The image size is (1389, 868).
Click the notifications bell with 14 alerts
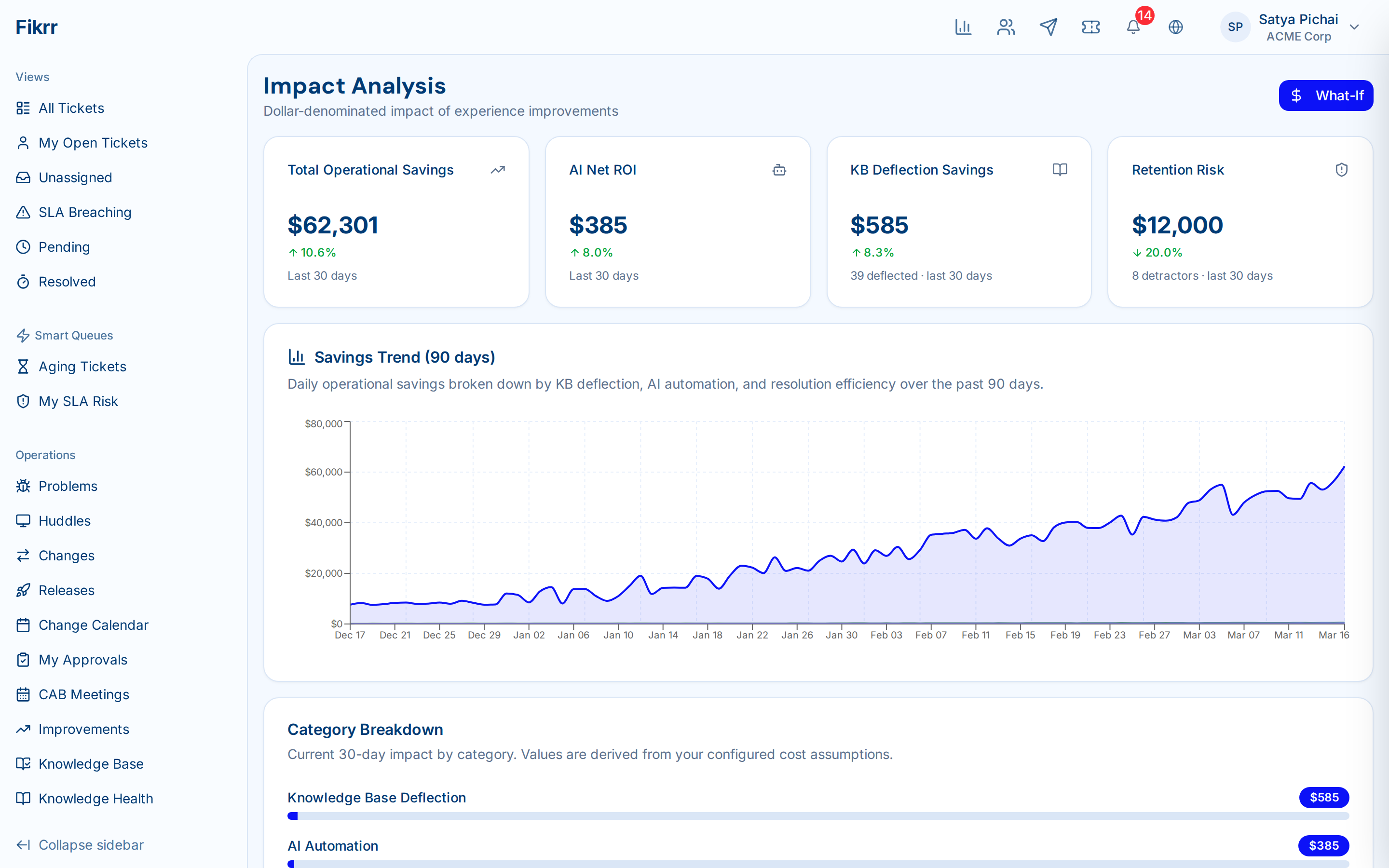[1132, 27]
